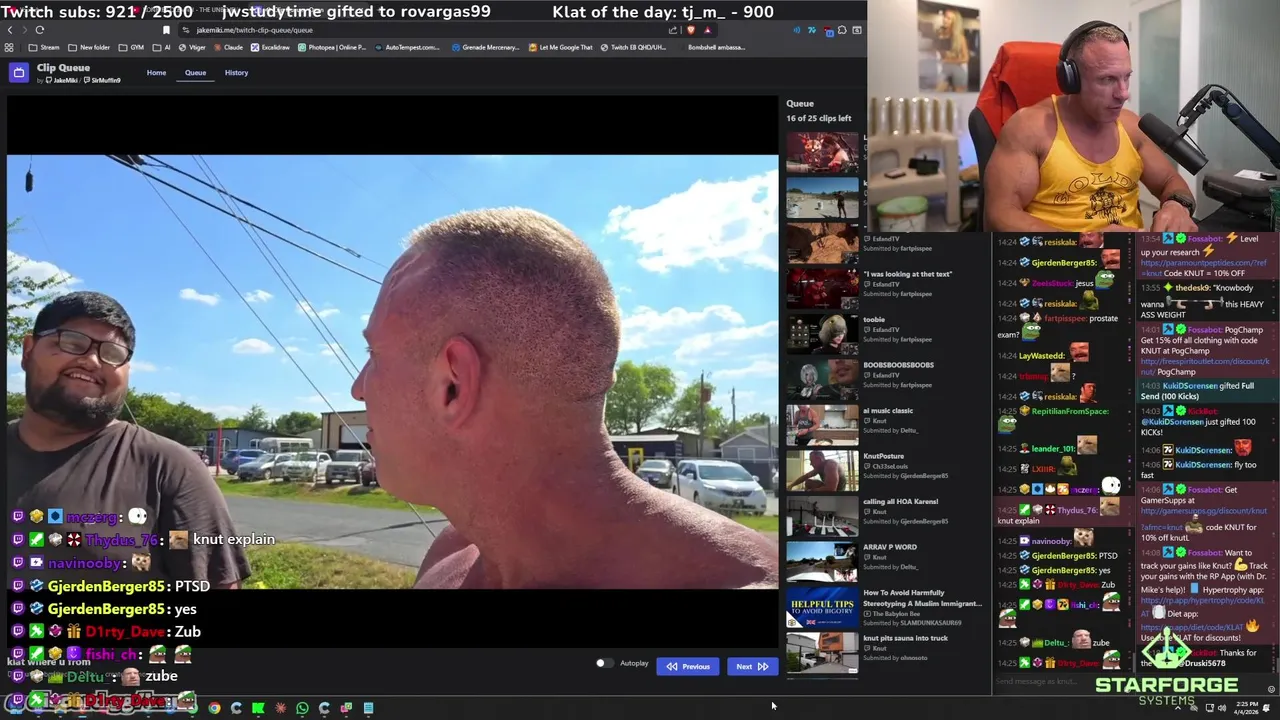Select the How To Avoid Harmfully Stereotyping clip
This screenshot has height=720, width=1280.
point(822,607)
